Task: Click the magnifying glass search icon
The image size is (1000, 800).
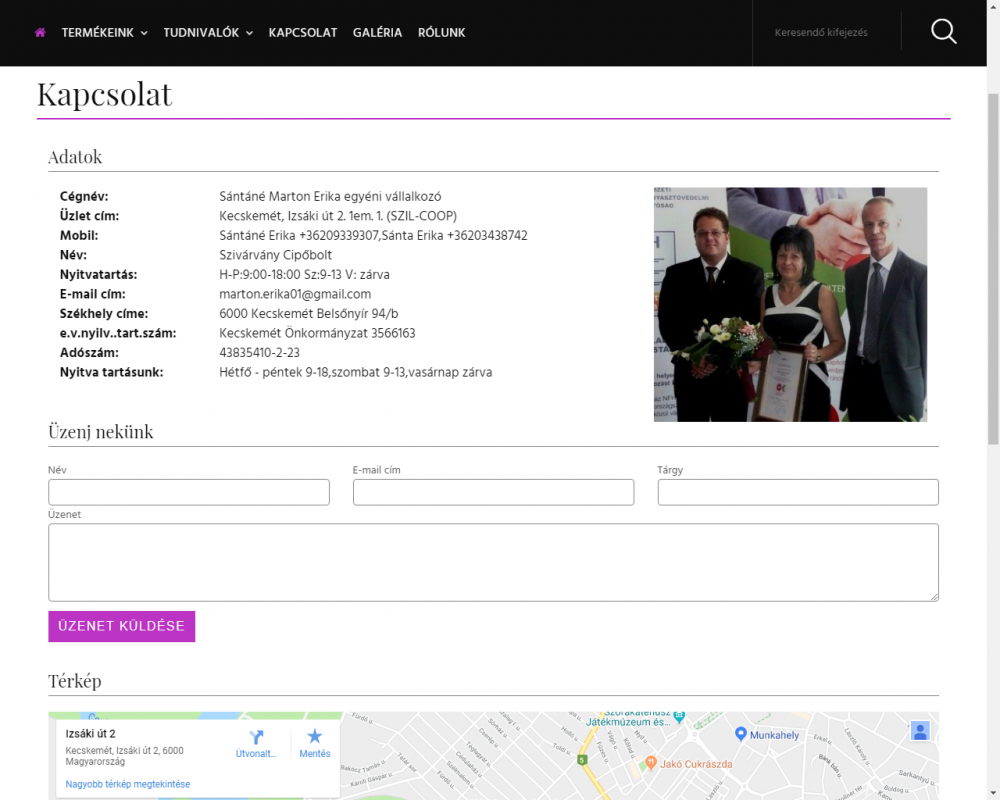Action: [943, 32]
